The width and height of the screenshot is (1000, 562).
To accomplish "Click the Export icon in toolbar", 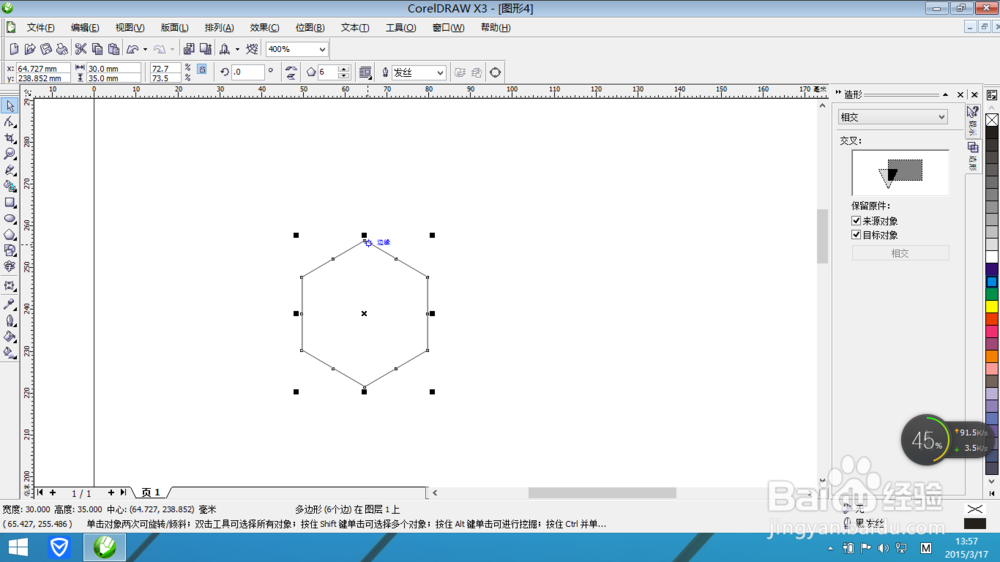I will (205, 49).
